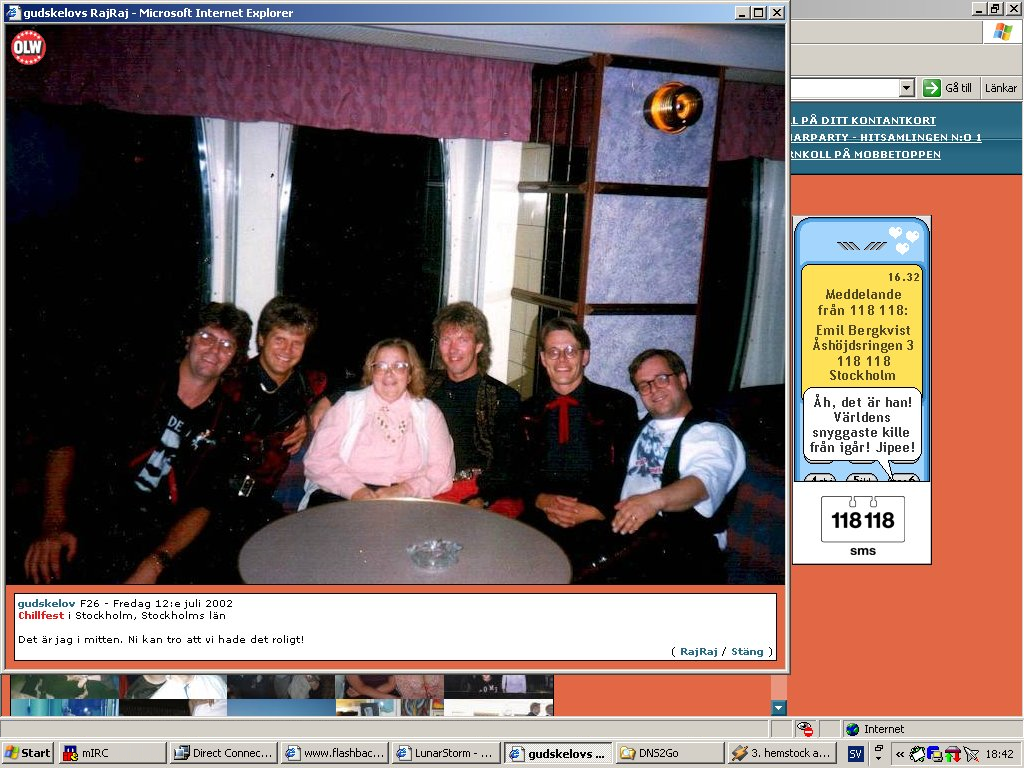Open the third thumbnail in the top row
Screen dimensions: 1024x768
281,686
